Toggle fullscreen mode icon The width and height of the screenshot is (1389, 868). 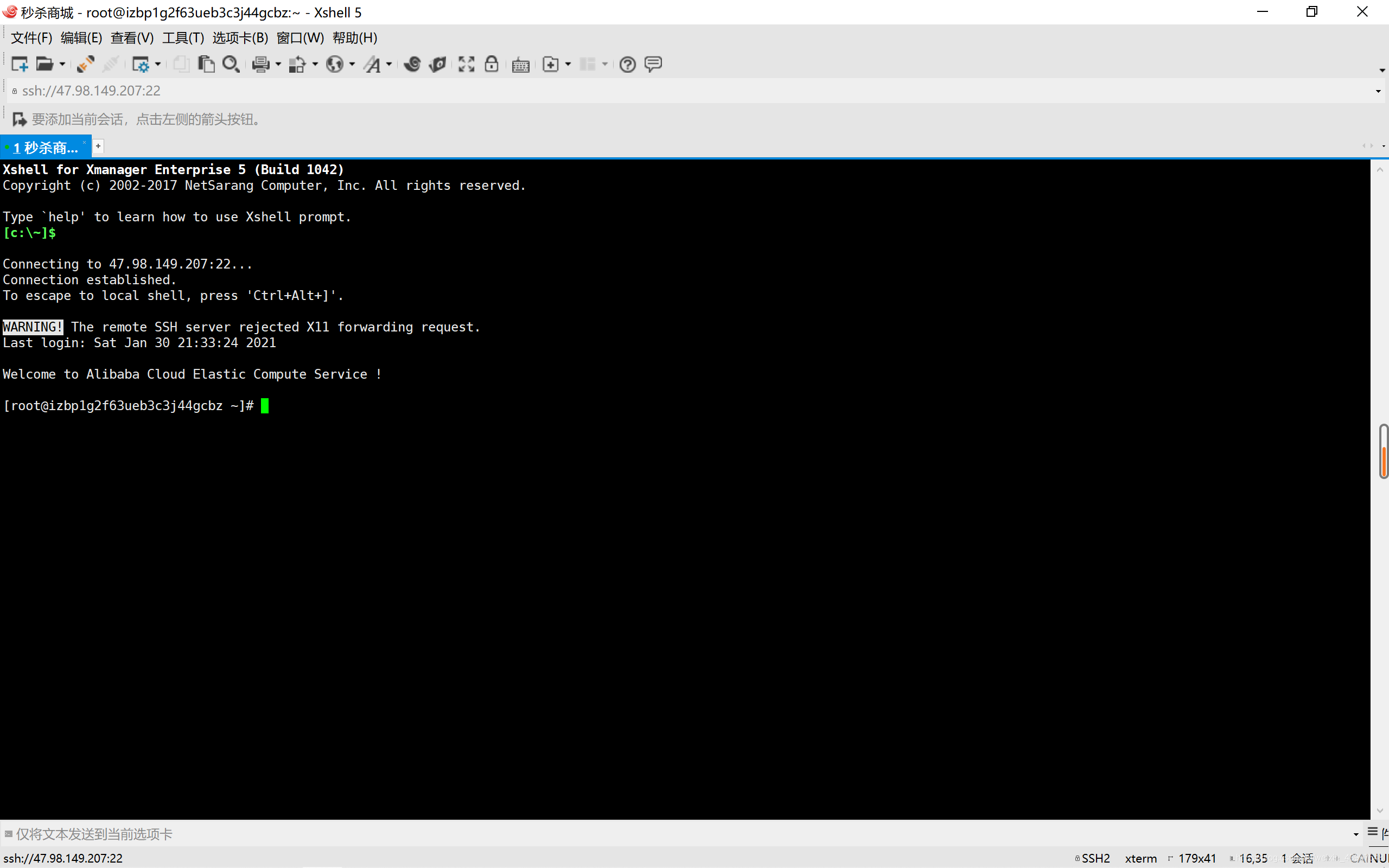click(466, 65)
